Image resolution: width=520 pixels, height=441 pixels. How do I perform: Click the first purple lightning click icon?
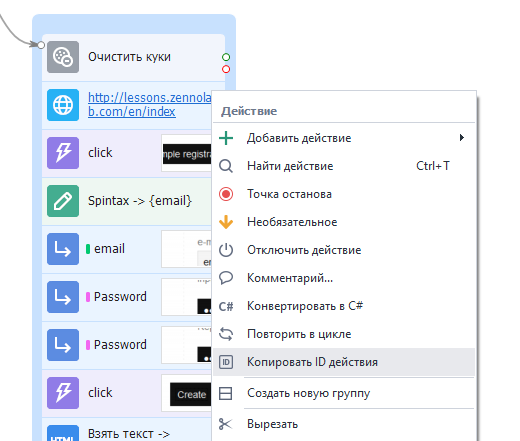pos(63,153)
